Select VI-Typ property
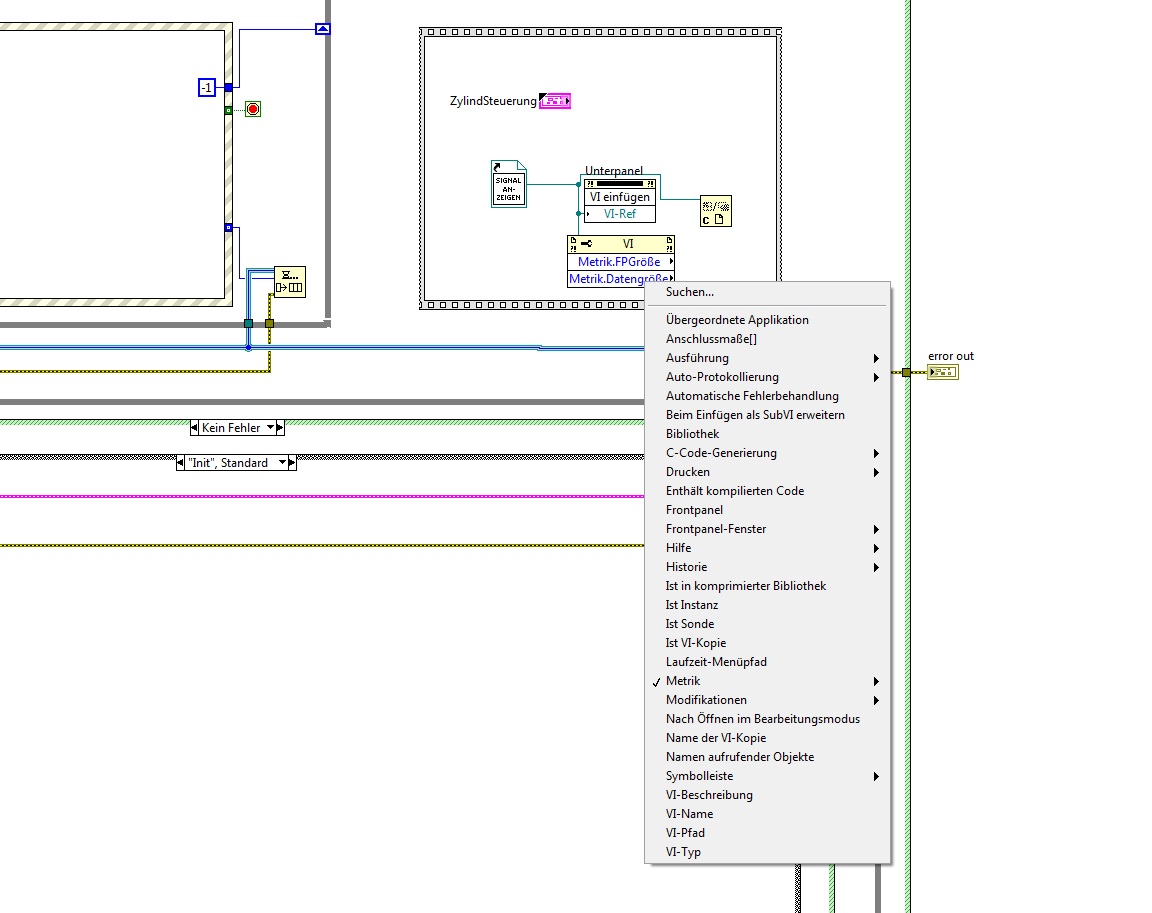 tap(767, 852)
